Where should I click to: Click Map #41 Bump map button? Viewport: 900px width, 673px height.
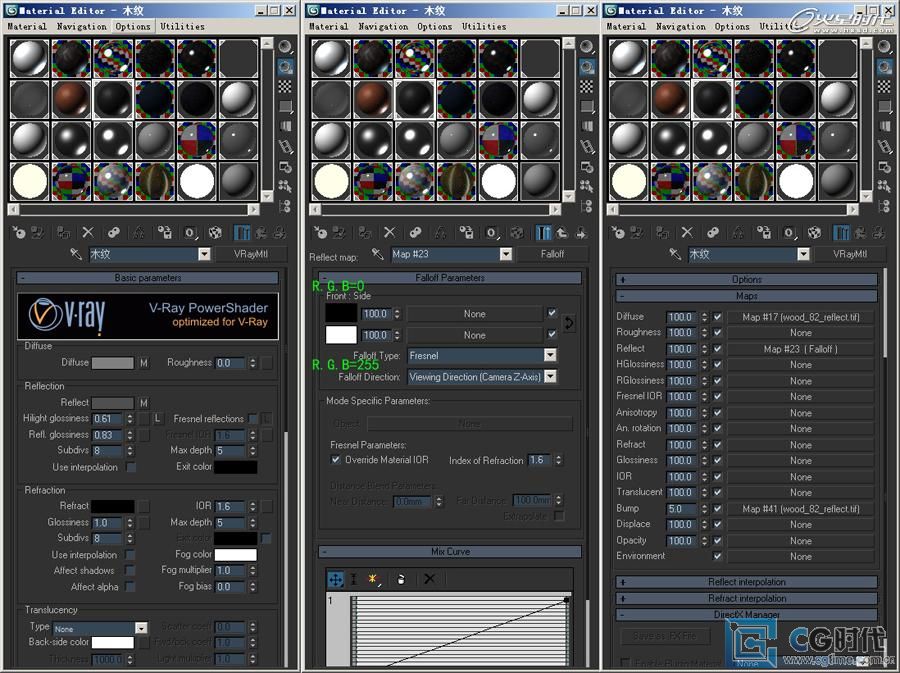801,508
